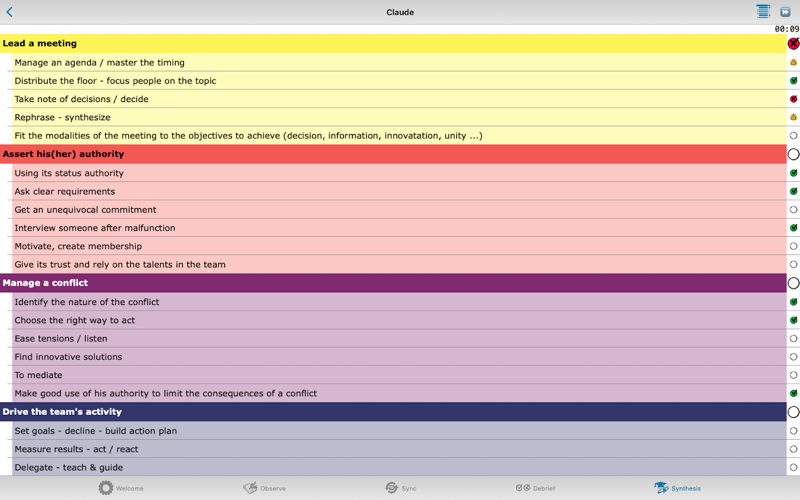800x500 pixels.
Task: Select 'Identify the nature of the conflict' text
Action: [87, 302]
